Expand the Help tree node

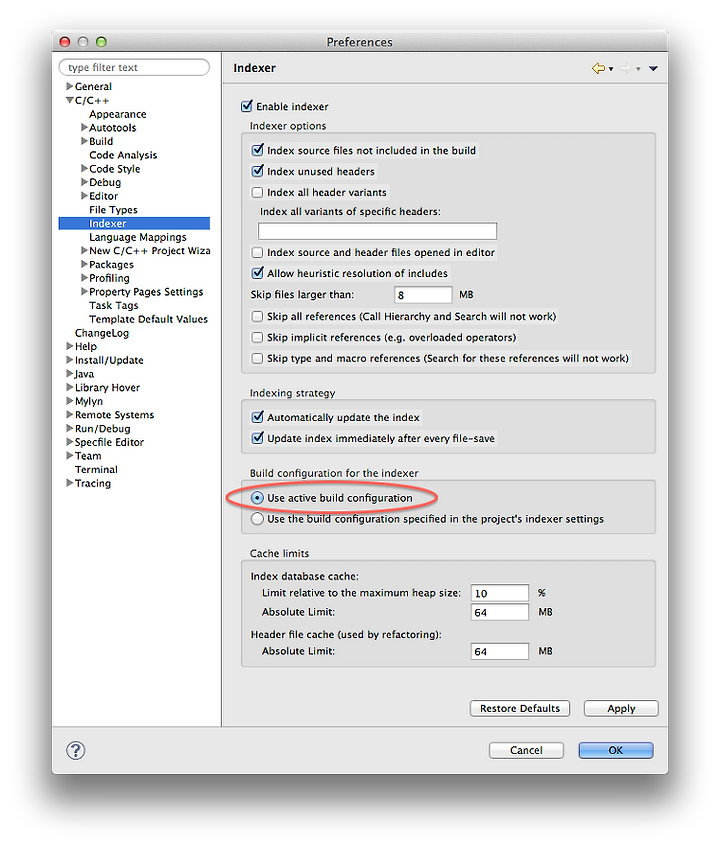tap(70, 346)
